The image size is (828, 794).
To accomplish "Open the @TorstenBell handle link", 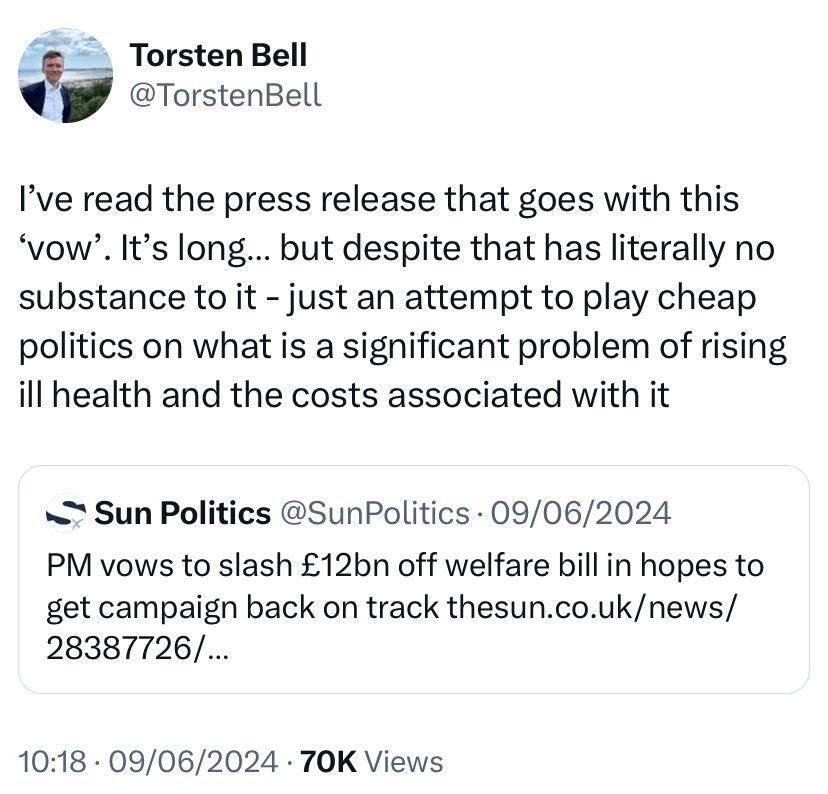I will pos(226,94).
